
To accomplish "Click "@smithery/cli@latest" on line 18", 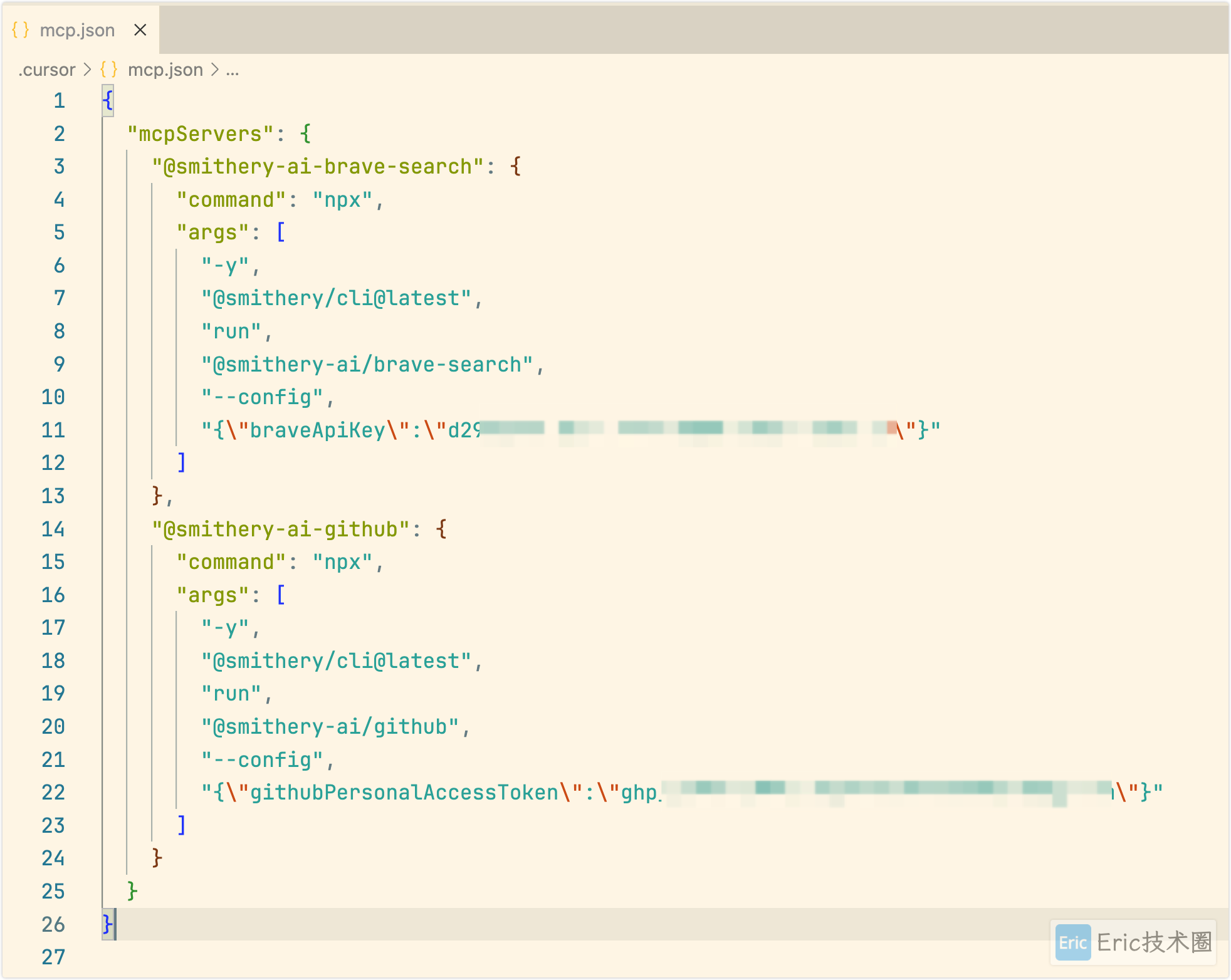I will pyautogui.click(x=336, y=662).
